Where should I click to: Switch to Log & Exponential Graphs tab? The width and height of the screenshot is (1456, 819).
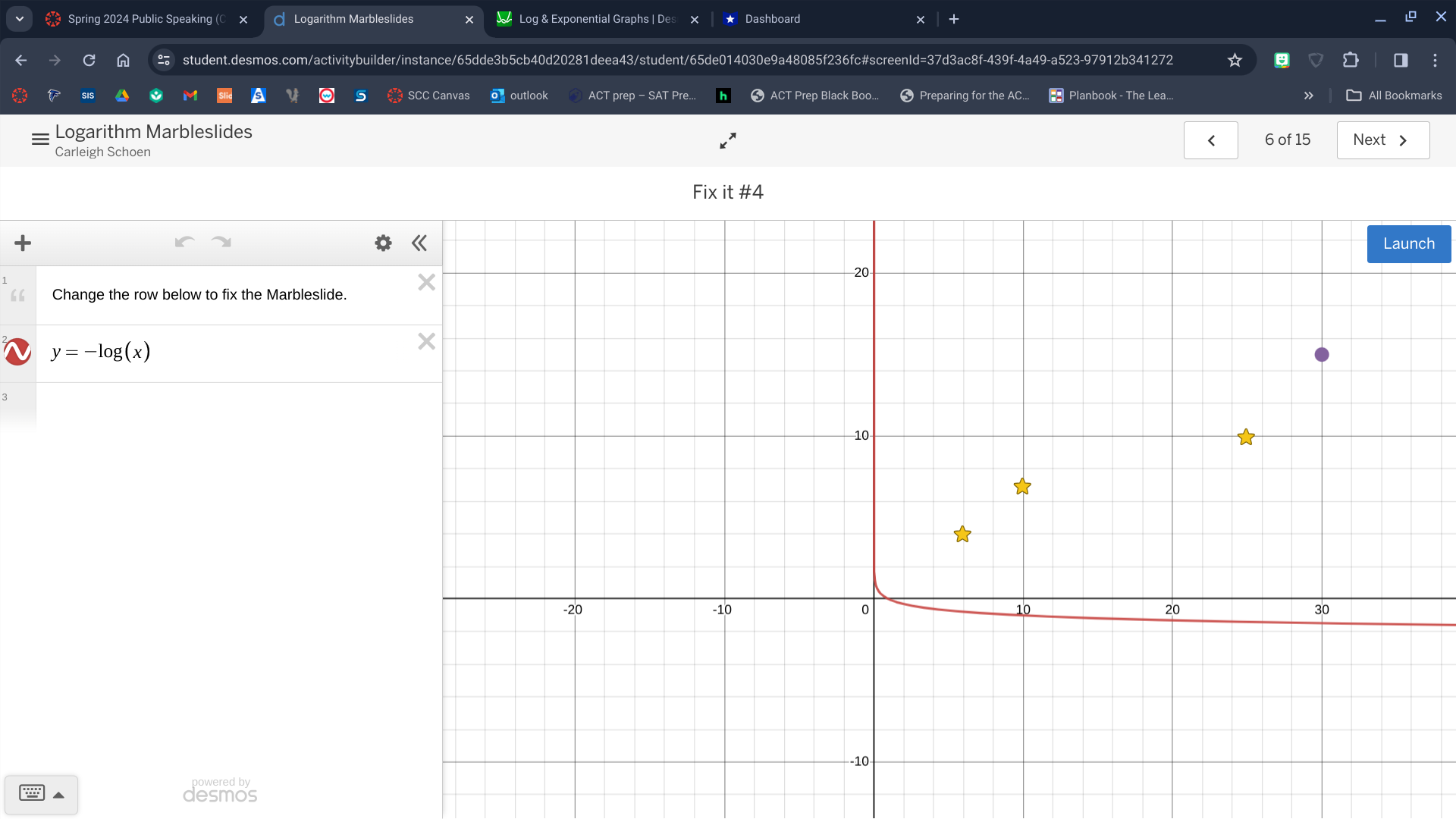596,19
